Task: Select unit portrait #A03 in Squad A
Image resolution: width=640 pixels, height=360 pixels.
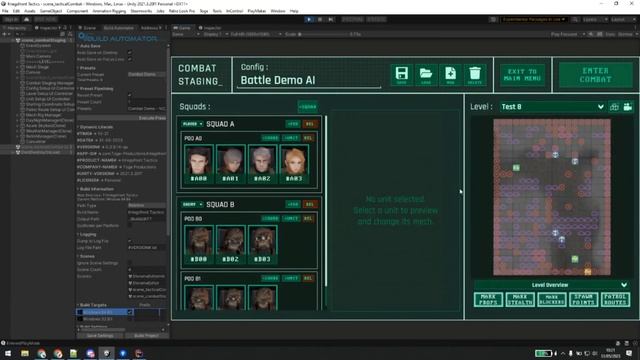Action: click(294, 164)
